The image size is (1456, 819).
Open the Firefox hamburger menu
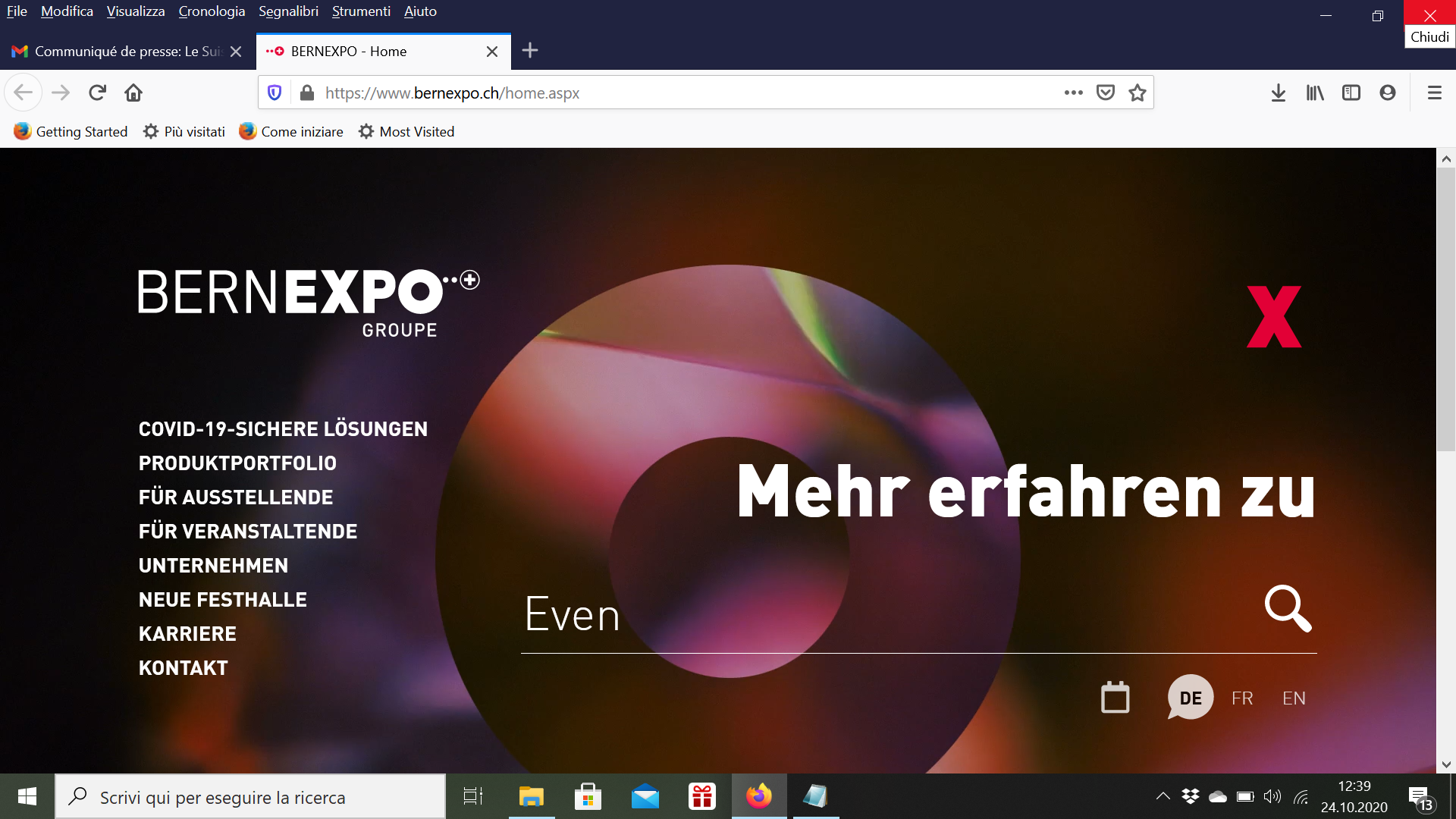pos(1435,93)
